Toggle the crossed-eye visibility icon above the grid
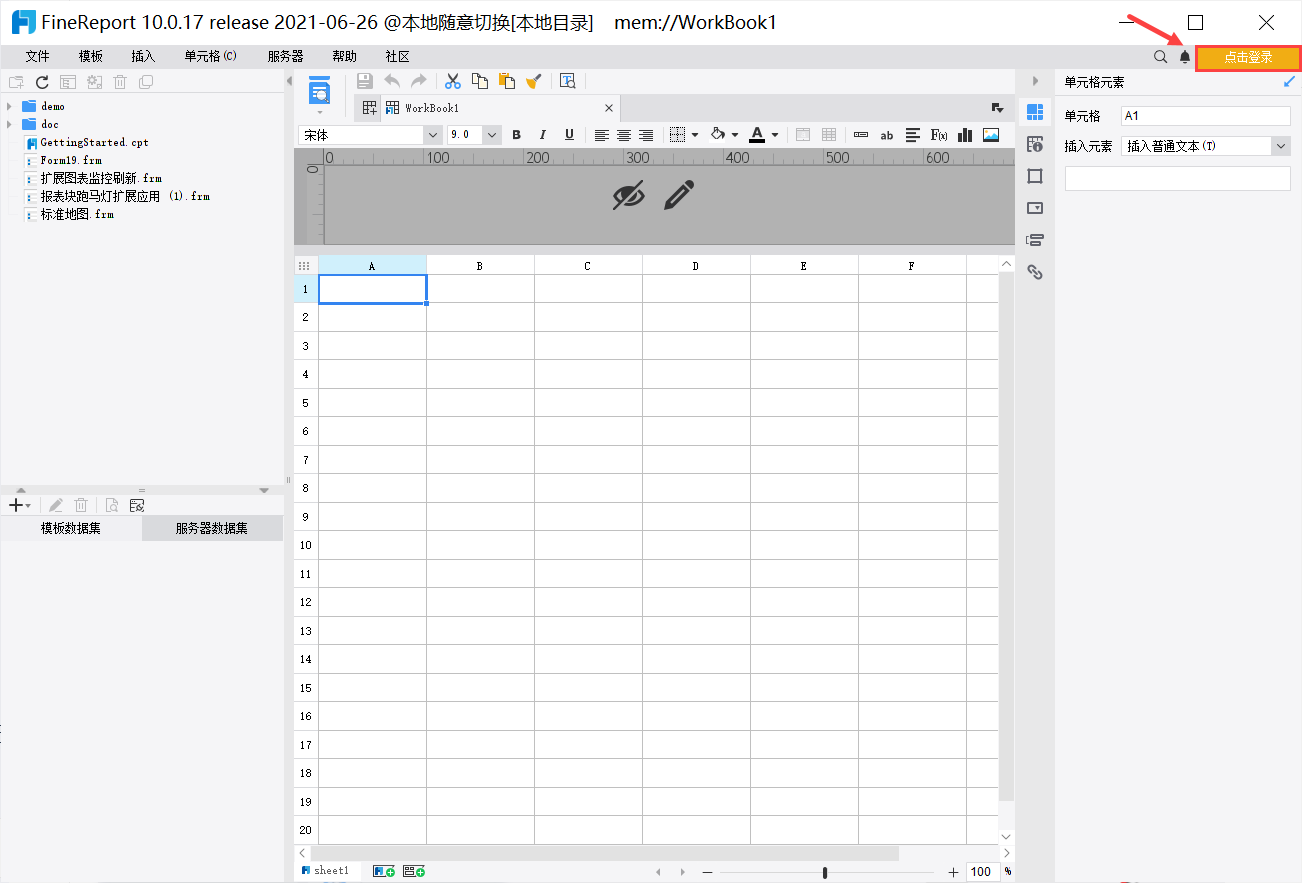Screen dimensions: 1302x883 coord(628,196)
